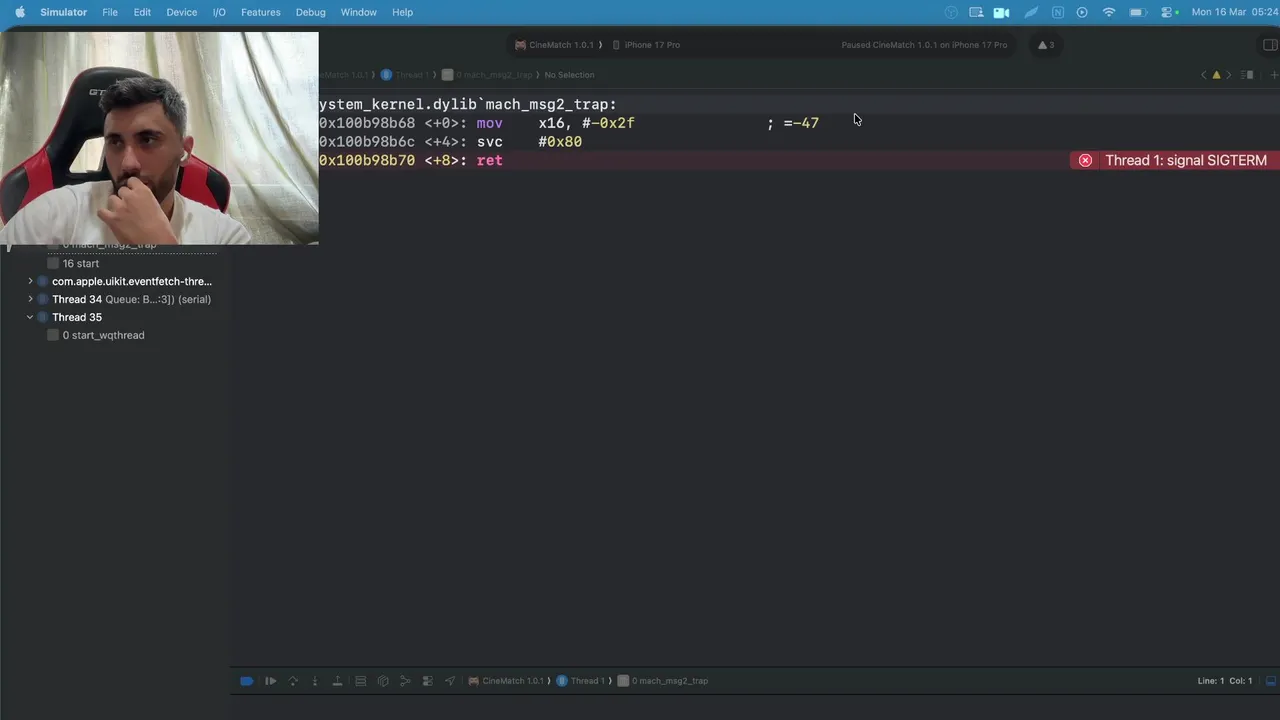Click Continue program execution button

(270, 681)
